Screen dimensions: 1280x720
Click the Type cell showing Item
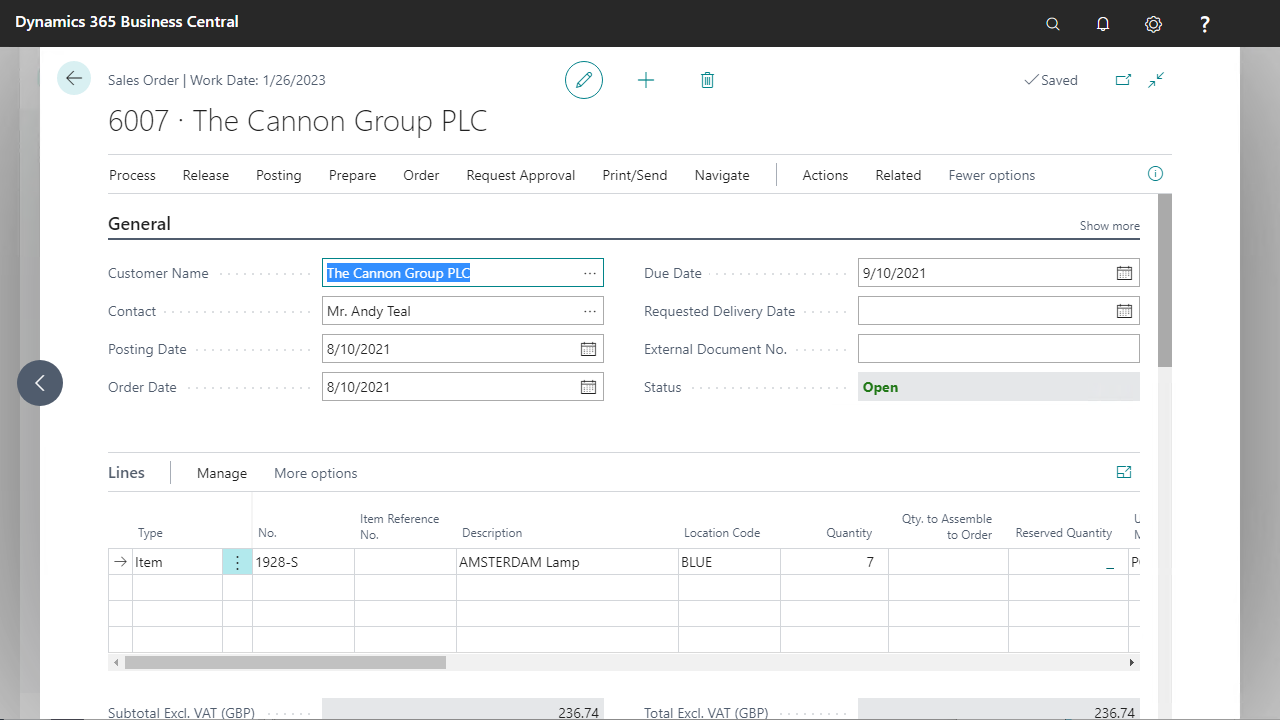pos(177,562)
